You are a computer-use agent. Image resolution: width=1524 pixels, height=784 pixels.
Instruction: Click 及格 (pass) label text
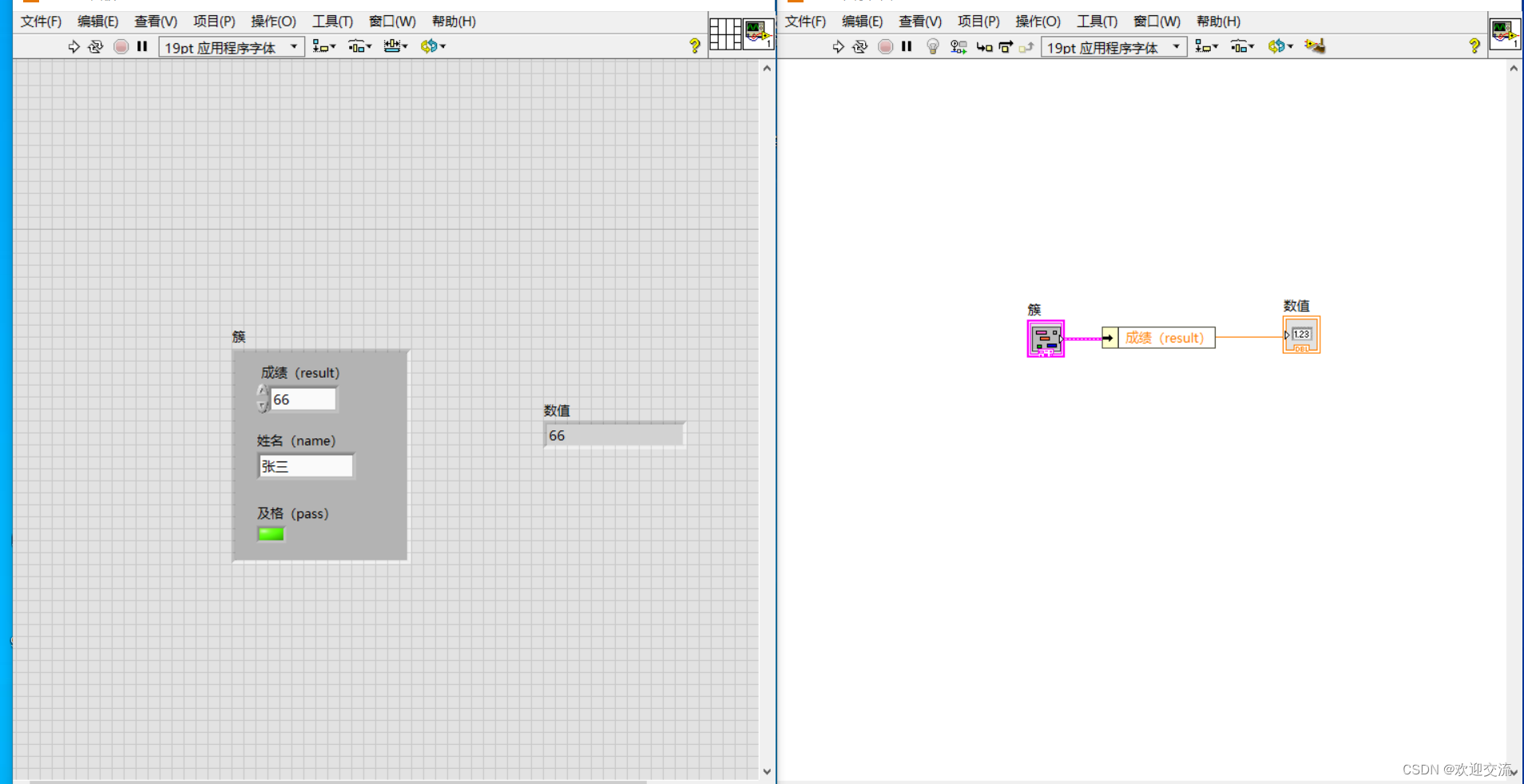coord(293,513)
